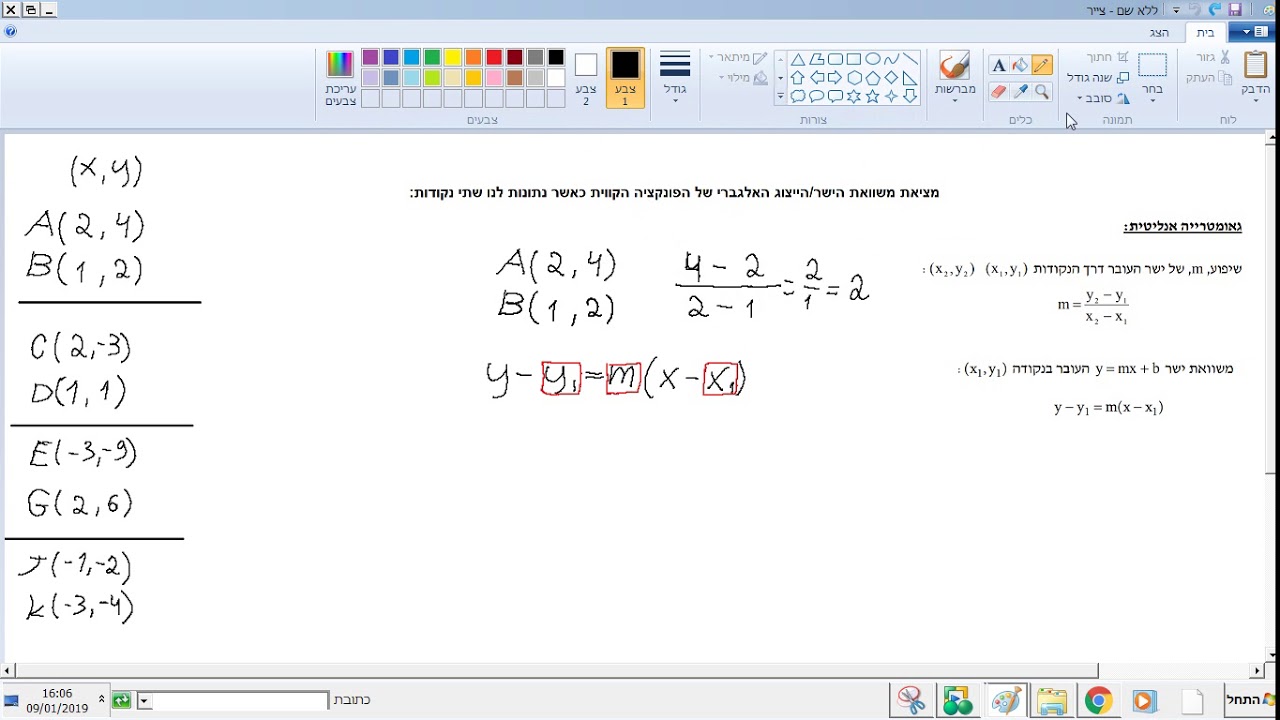Open the Paste dropdown arrow
Screen dimensions: 1280x720
1256,101
